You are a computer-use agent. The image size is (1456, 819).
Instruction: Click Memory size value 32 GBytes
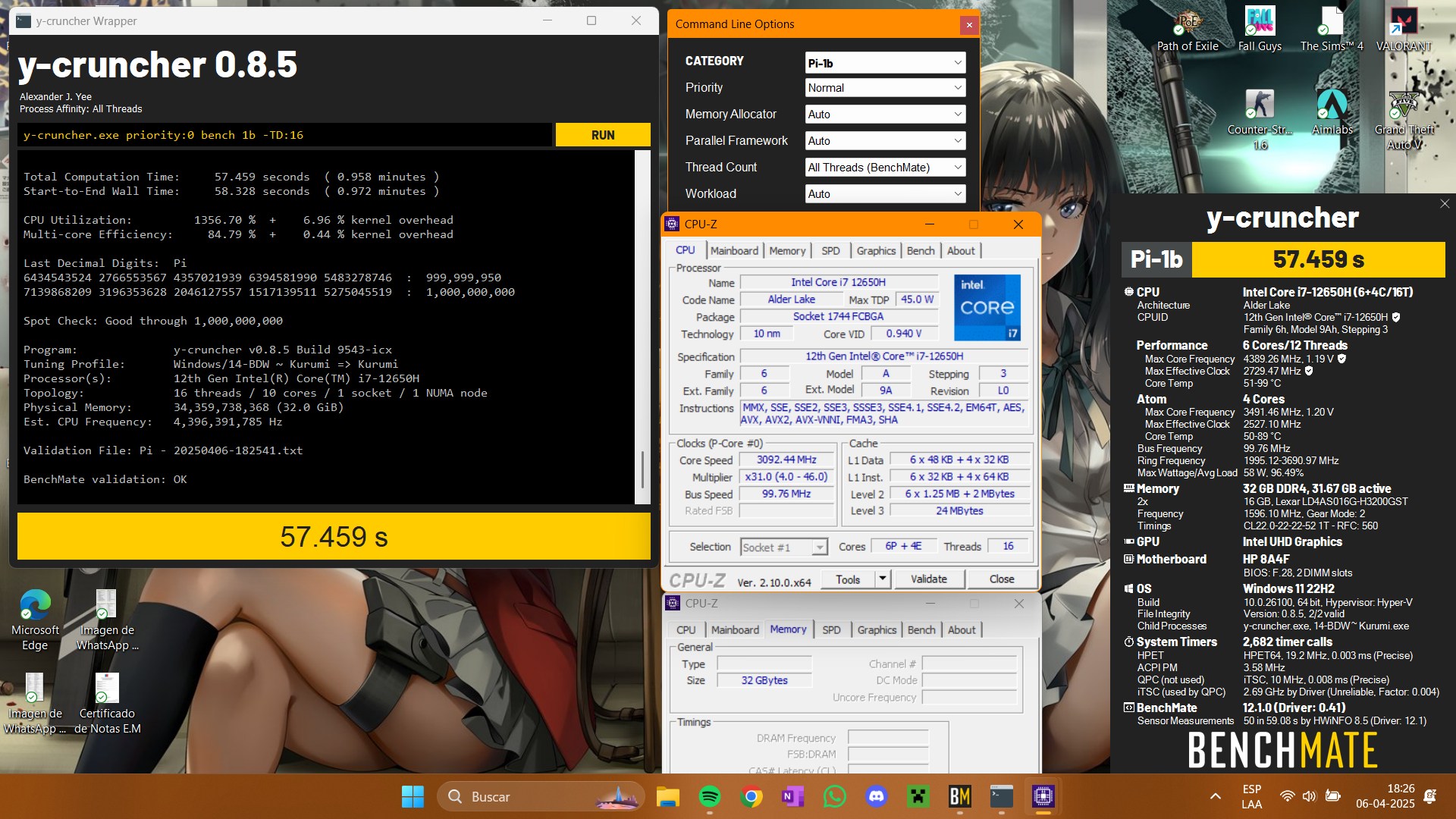click(764, 681)
